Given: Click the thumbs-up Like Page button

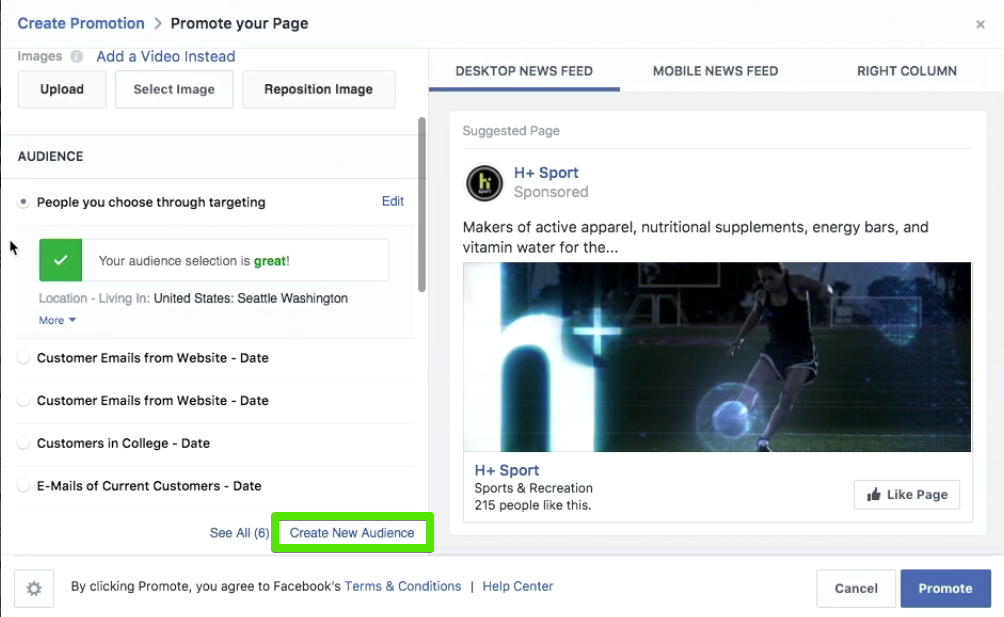Looking at the screenshot, I should (x=907, y=495).
